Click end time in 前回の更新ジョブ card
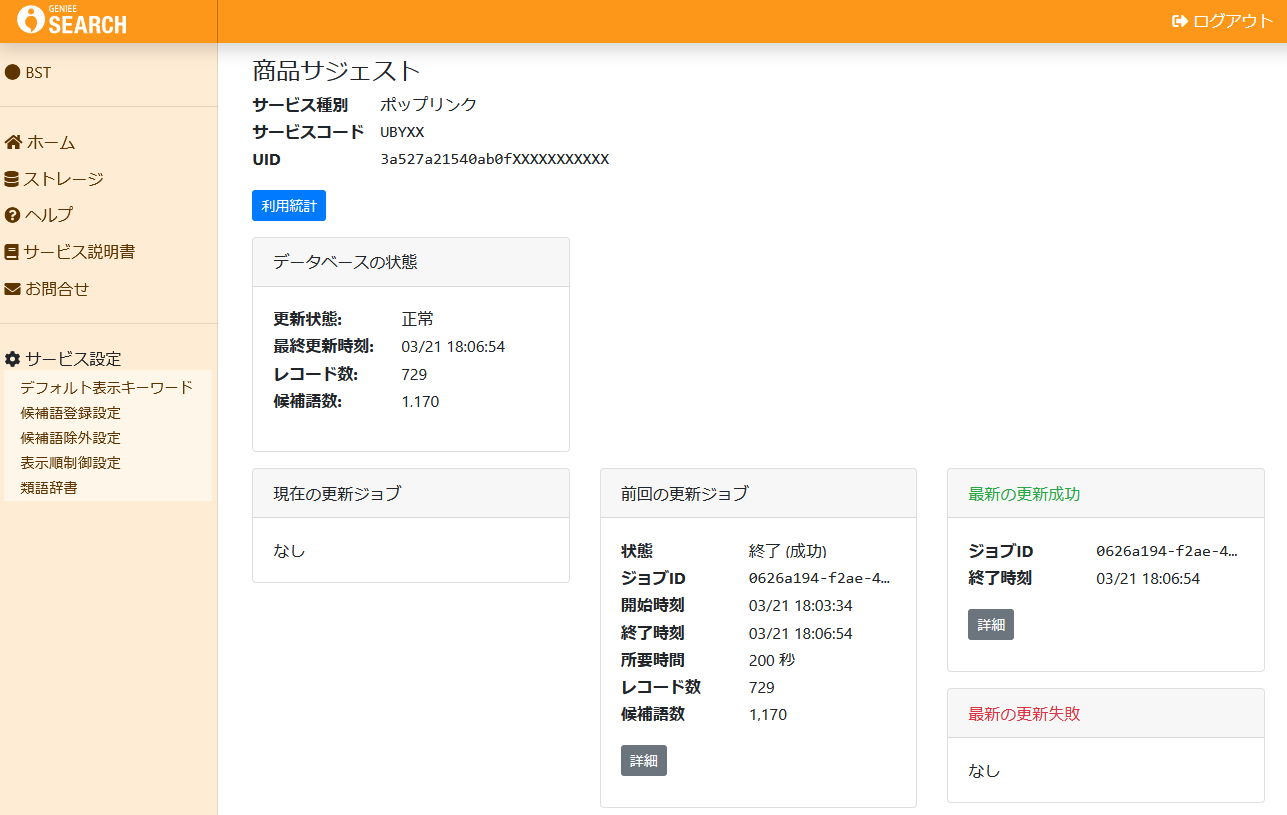The height and width of the screenshot is (815, 1287). 801,633
